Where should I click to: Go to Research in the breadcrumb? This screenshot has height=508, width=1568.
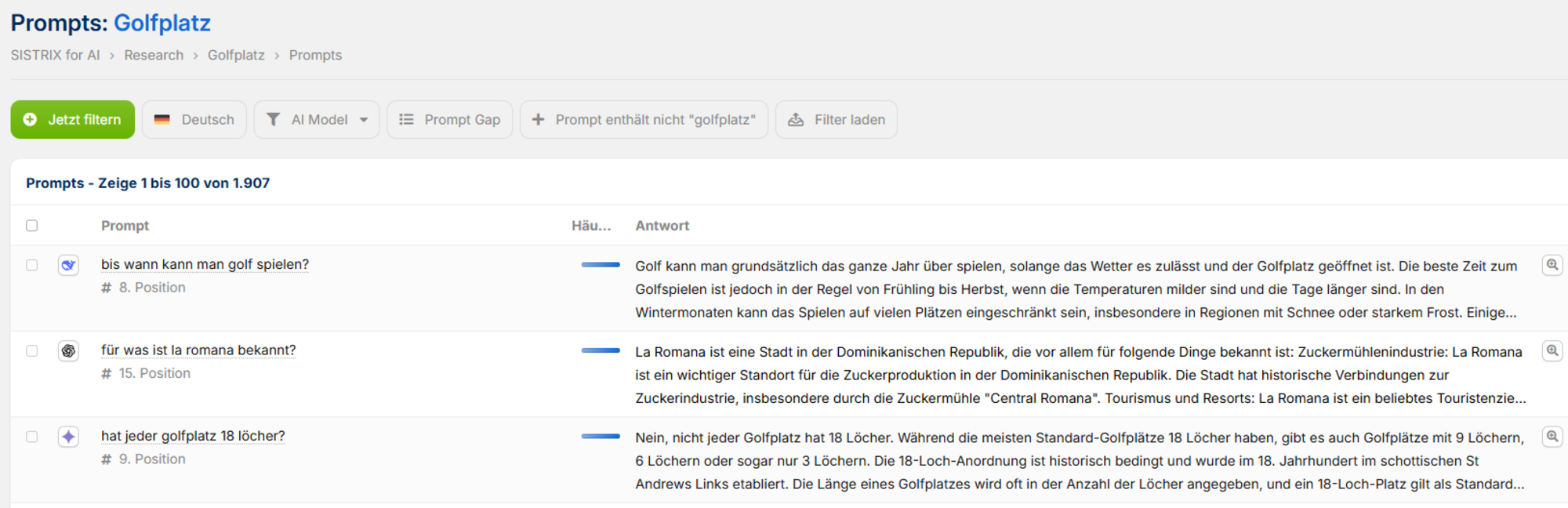pos(154,55)
